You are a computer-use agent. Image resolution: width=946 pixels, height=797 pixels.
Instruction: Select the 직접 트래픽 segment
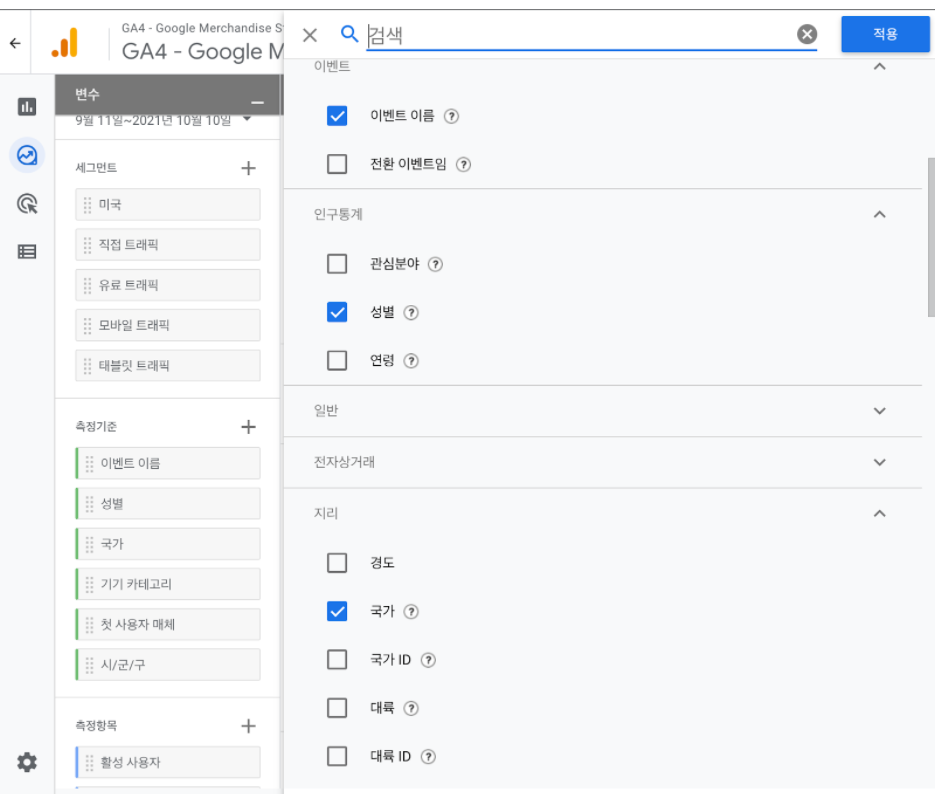pyautogui.click(x=168, y=244)
